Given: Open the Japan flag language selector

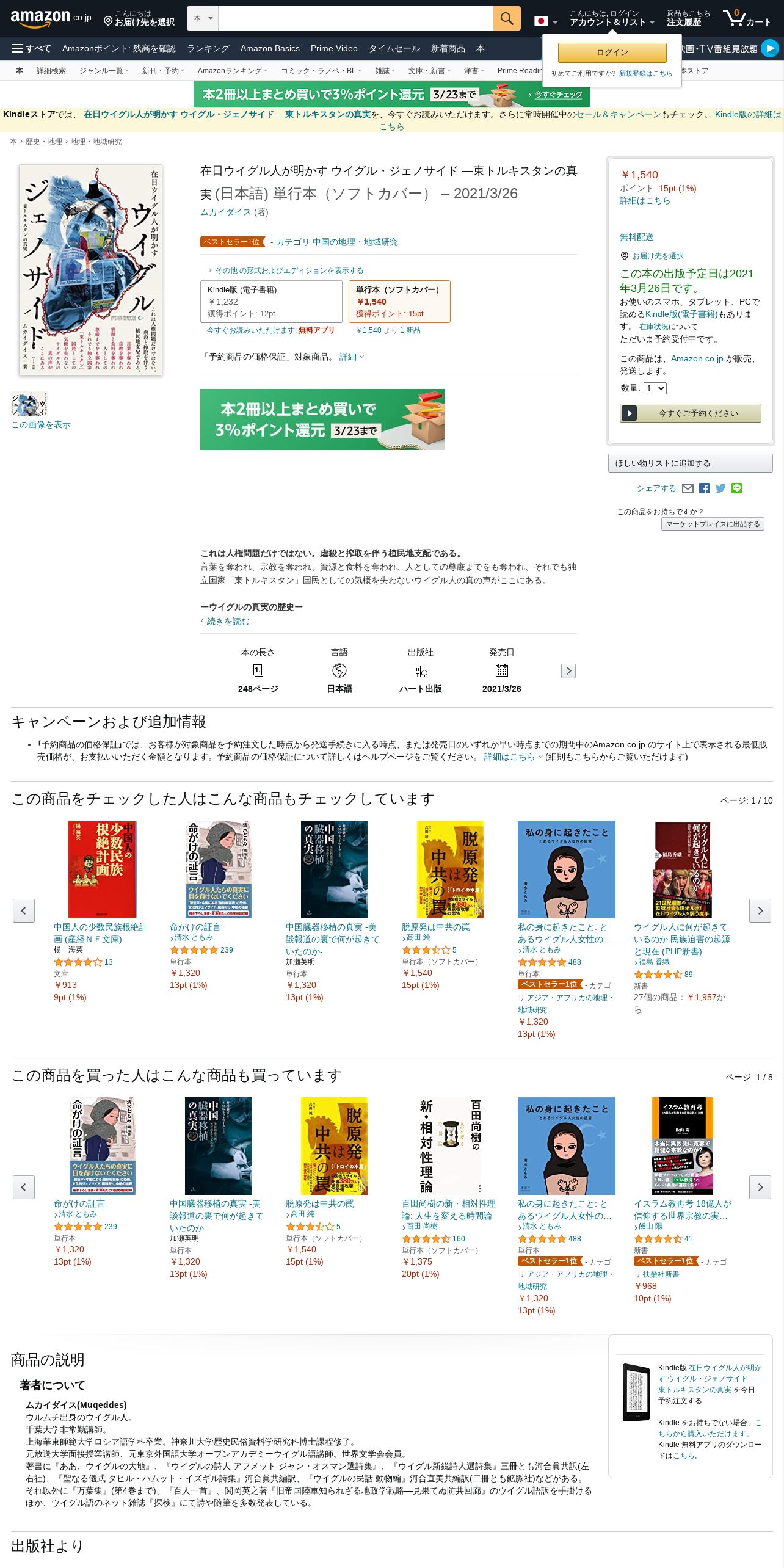Looking at the screenshot, I should click(x=545, y=21).
